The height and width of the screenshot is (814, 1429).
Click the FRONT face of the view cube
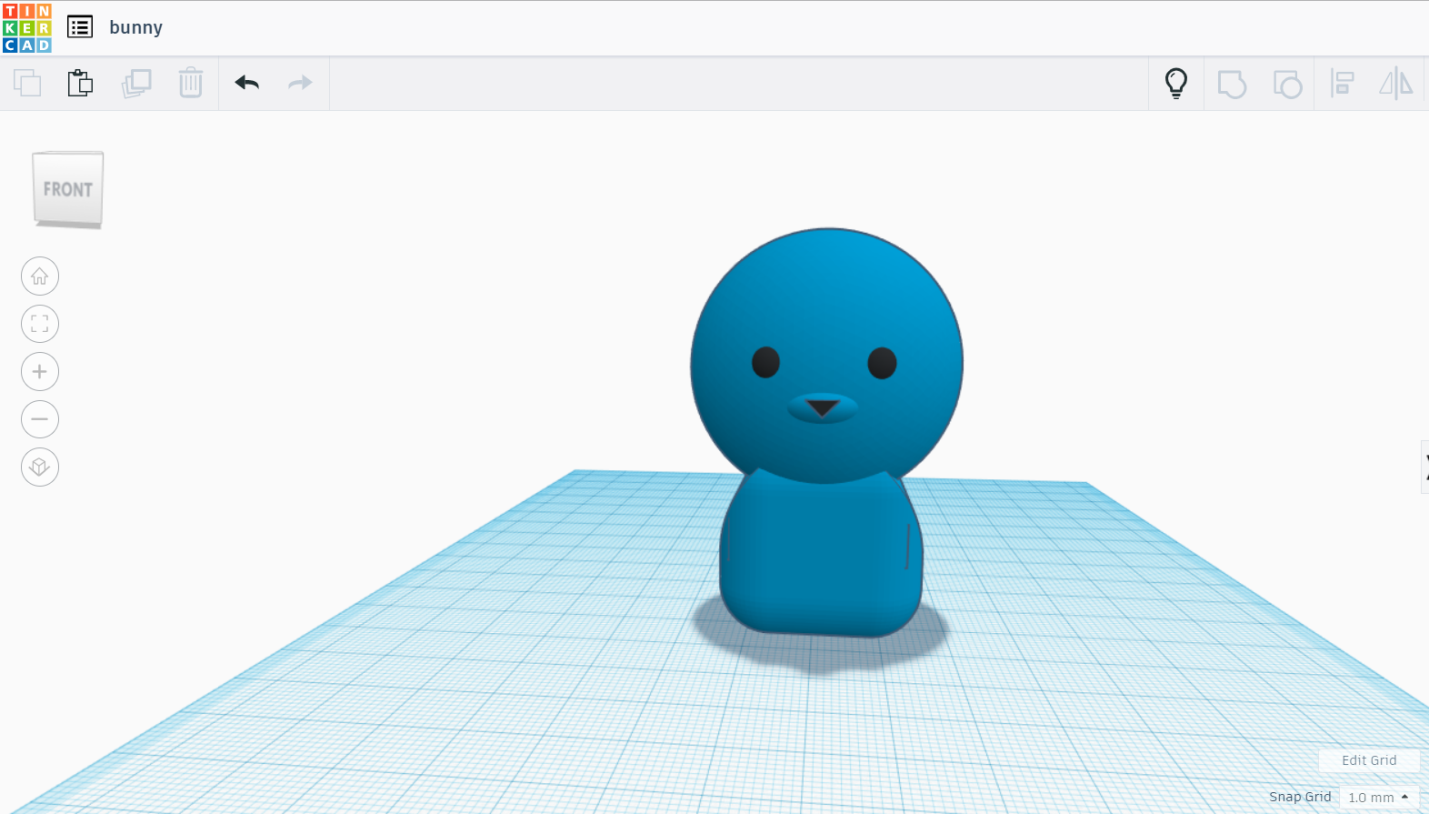coord(68,188)
